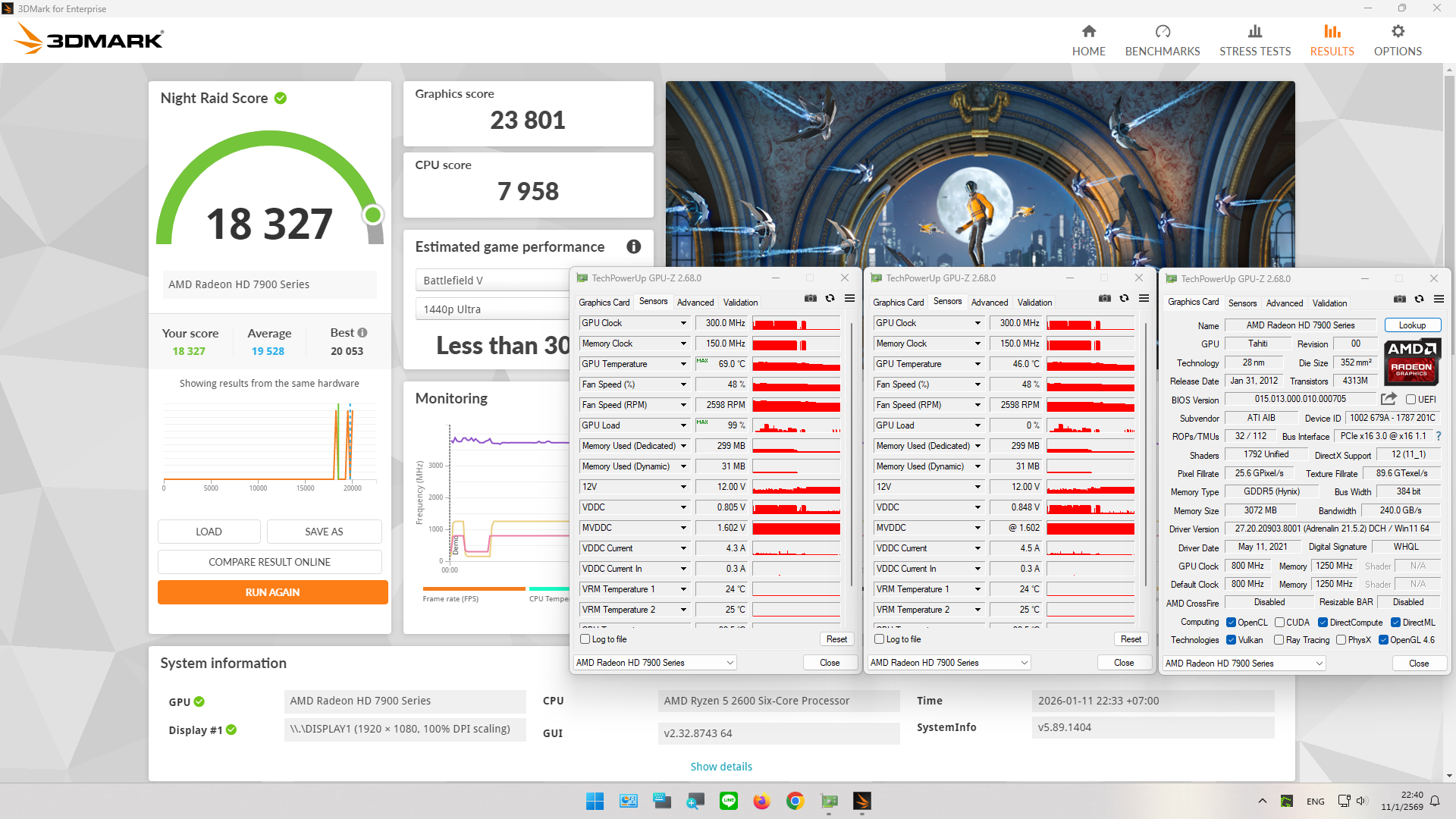This screenshot has width=1456, height=819.
Task: Click the Show details link
Action: [x=720, y=767]
